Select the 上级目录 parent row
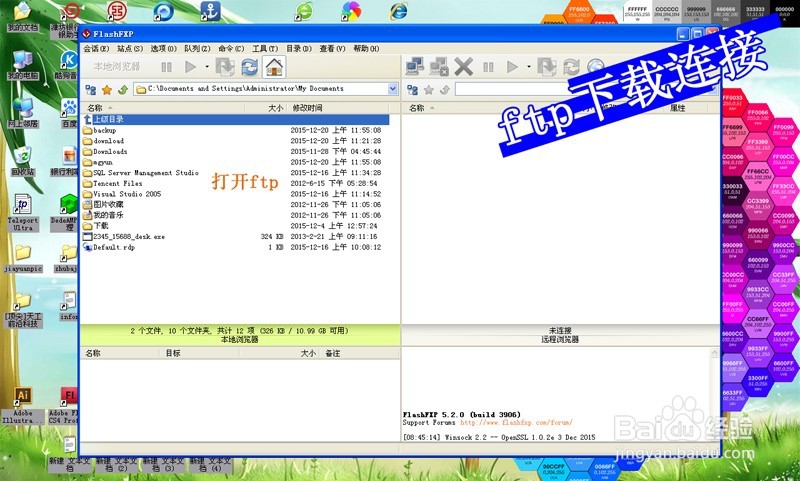This screenshot has width=800, height=481. tap(236, 119)
